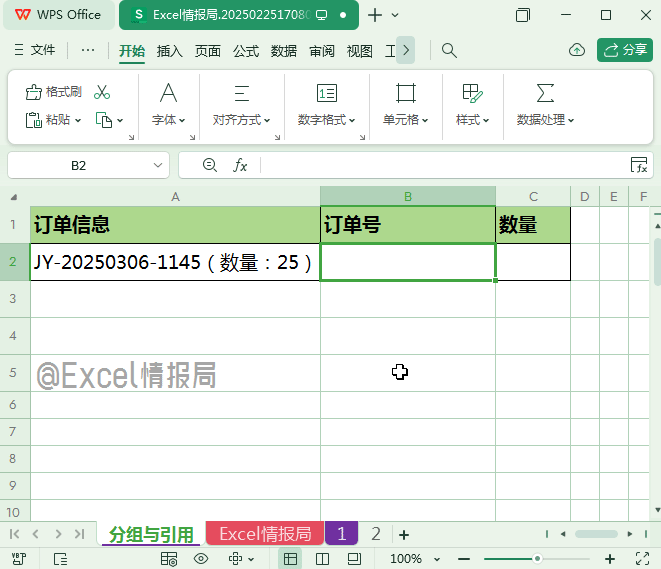Click the zoom magnifier icon in the formula bar
Screen dimensions: 661x569
point(210,165)
